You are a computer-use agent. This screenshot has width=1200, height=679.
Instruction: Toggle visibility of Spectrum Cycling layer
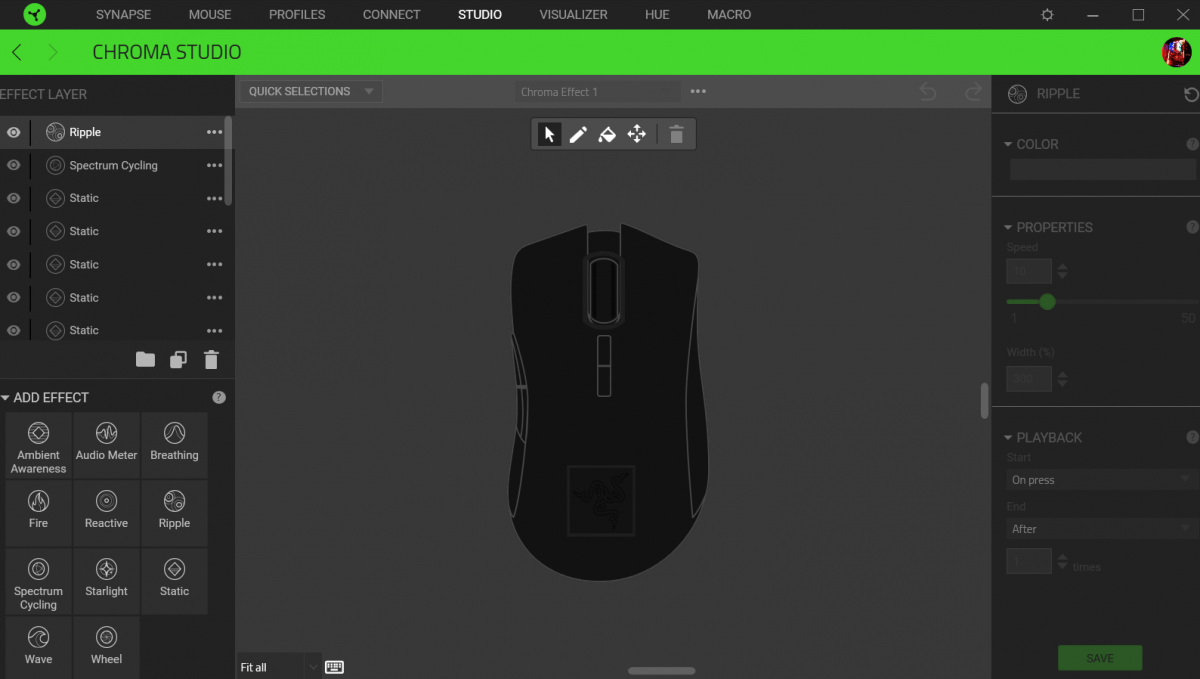coord(13,165)
